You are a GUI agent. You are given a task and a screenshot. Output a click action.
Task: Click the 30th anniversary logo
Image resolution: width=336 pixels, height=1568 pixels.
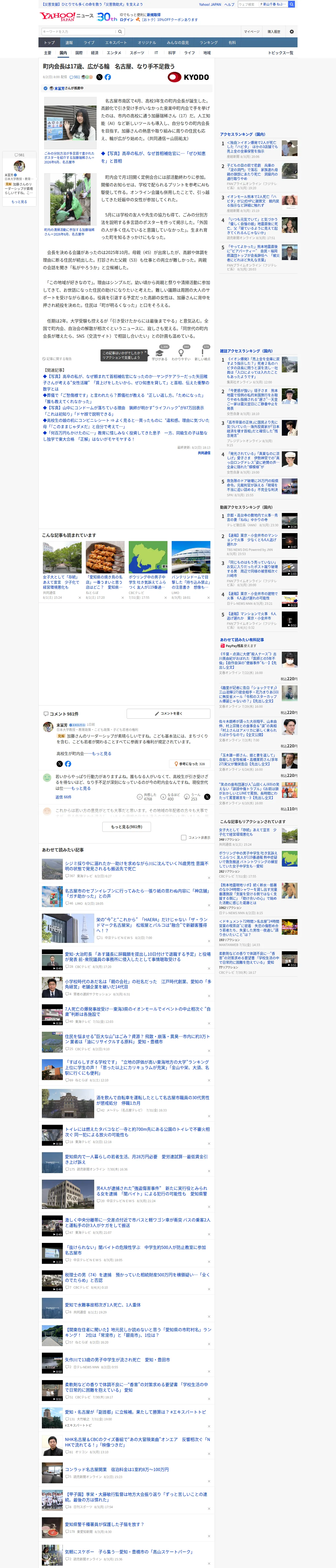point(107,17)
